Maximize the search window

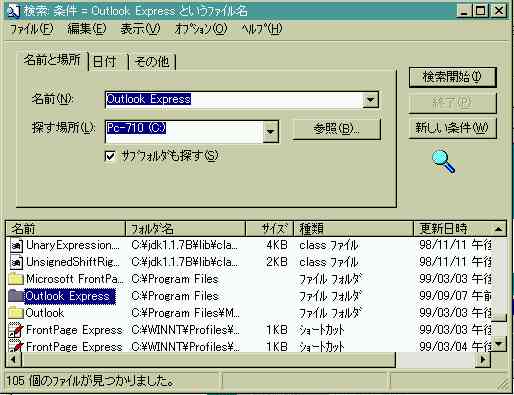point(480,11)
